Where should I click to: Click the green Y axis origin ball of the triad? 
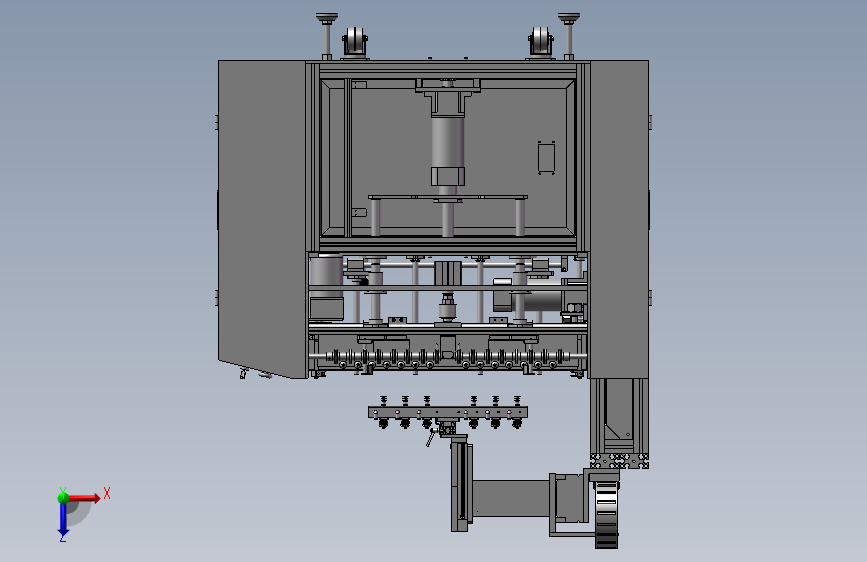coord(63,498)
